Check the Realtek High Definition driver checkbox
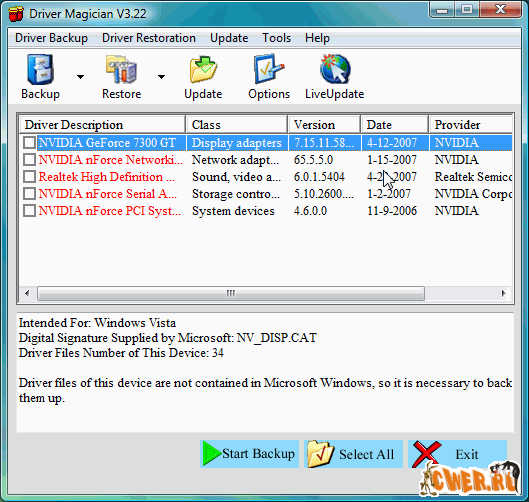Image resolution: width=529 pixels, height=502 pixels. [29, 176]
